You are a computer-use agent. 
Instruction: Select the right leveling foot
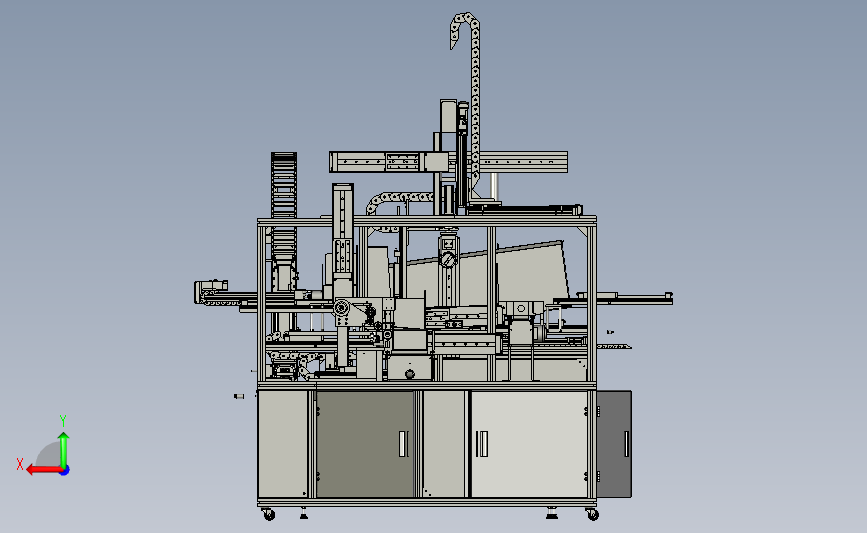click(552, 514)
